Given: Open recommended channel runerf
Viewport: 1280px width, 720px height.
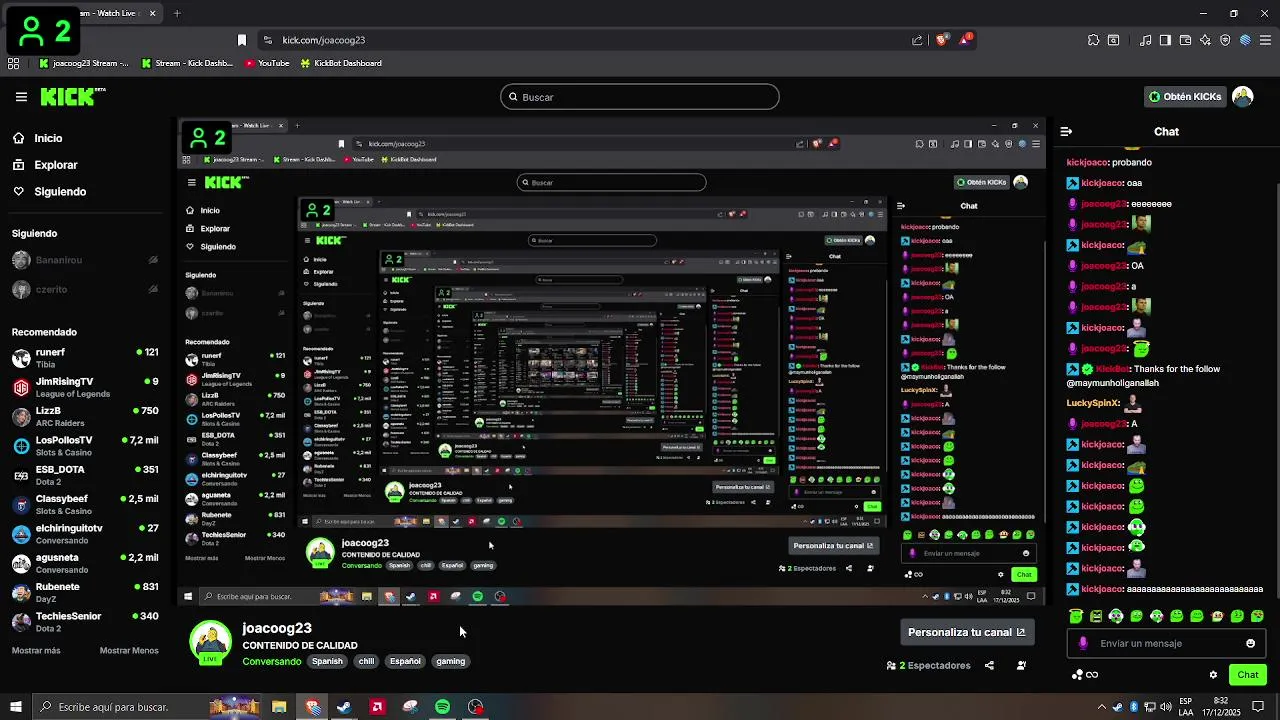Looking at the screenshot, I should pyautogui.click(x=85, y=357).
